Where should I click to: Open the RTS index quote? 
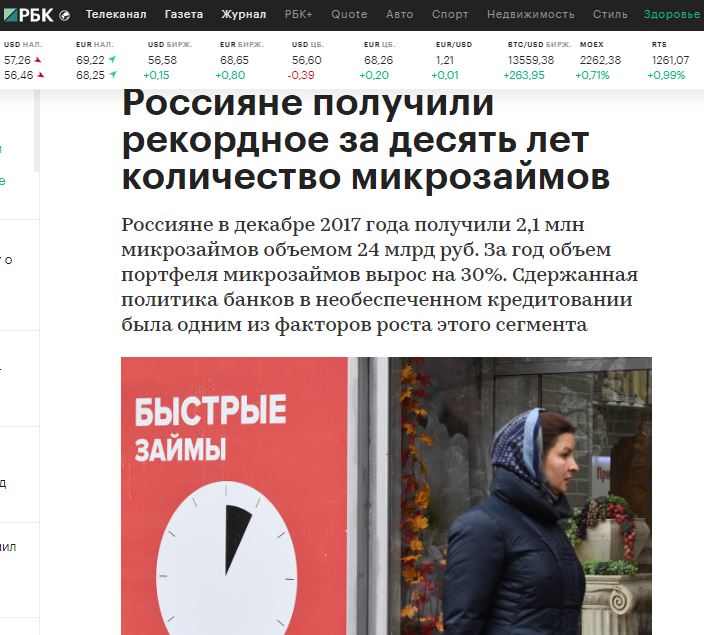point(670,60)
